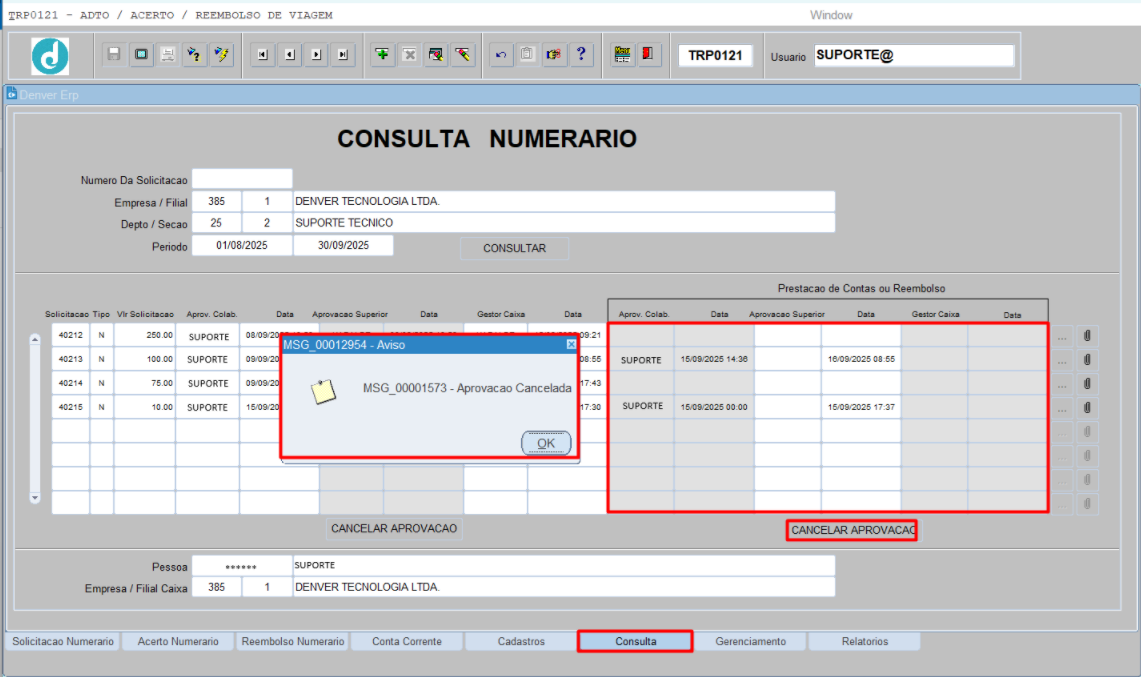
Task: Open help with the question mark icon
Action: click(x=580, y=55)
